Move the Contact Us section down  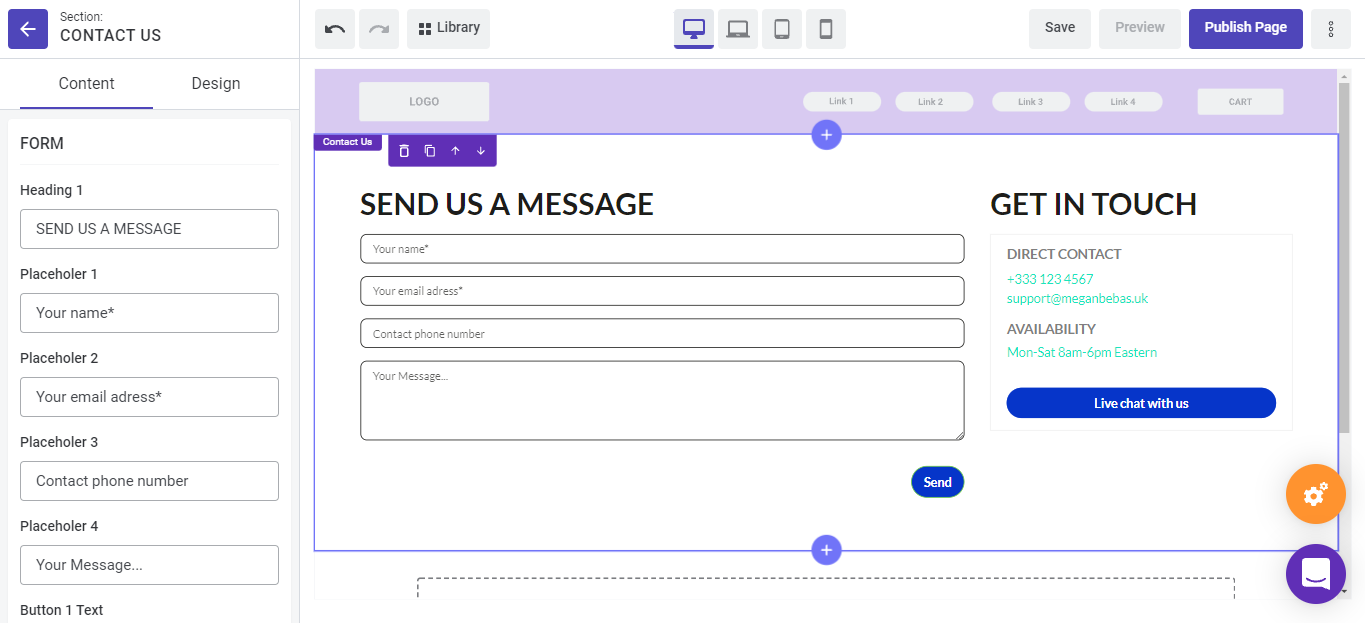481,151
